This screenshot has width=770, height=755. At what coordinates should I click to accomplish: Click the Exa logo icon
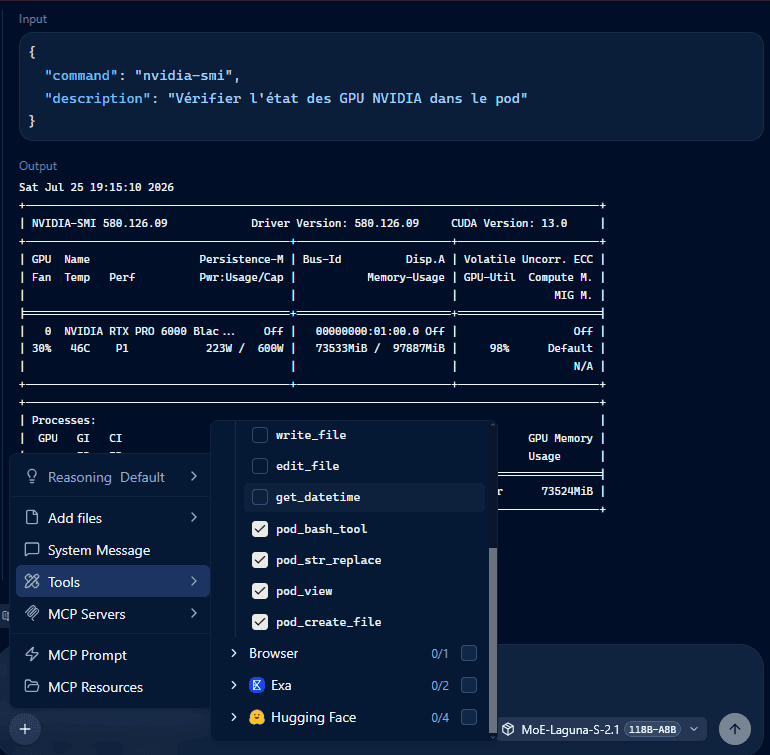[x=257, y=685]
